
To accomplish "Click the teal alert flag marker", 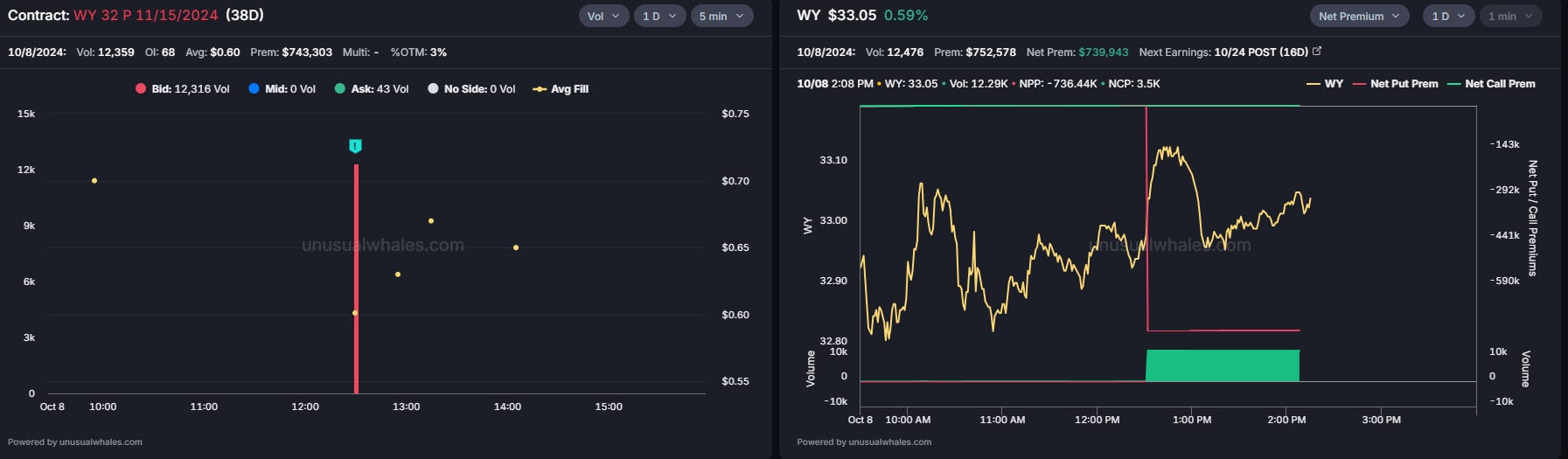I will [355, 146].
